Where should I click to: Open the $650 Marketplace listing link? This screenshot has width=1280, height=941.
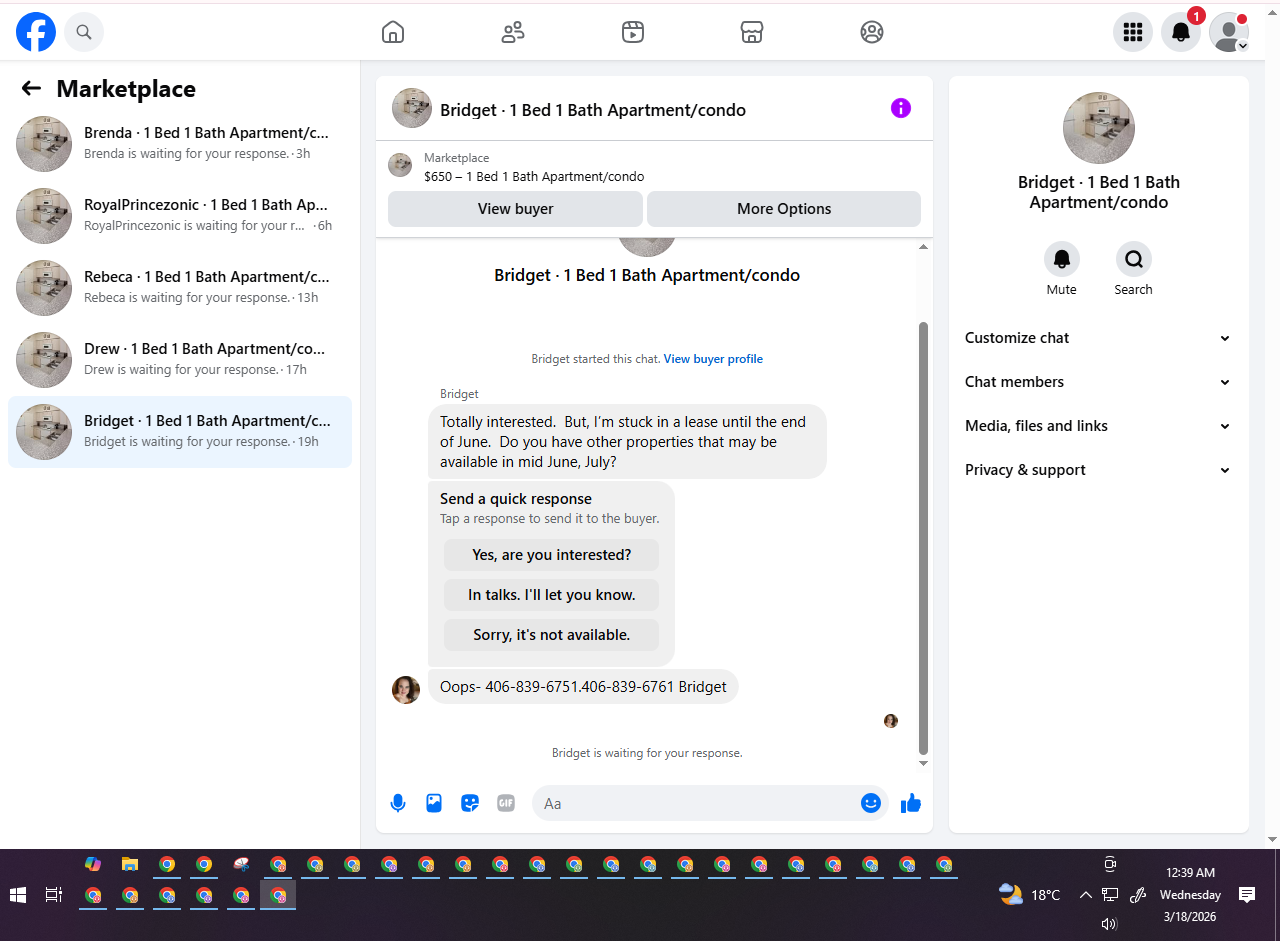[x=534, y=176]
